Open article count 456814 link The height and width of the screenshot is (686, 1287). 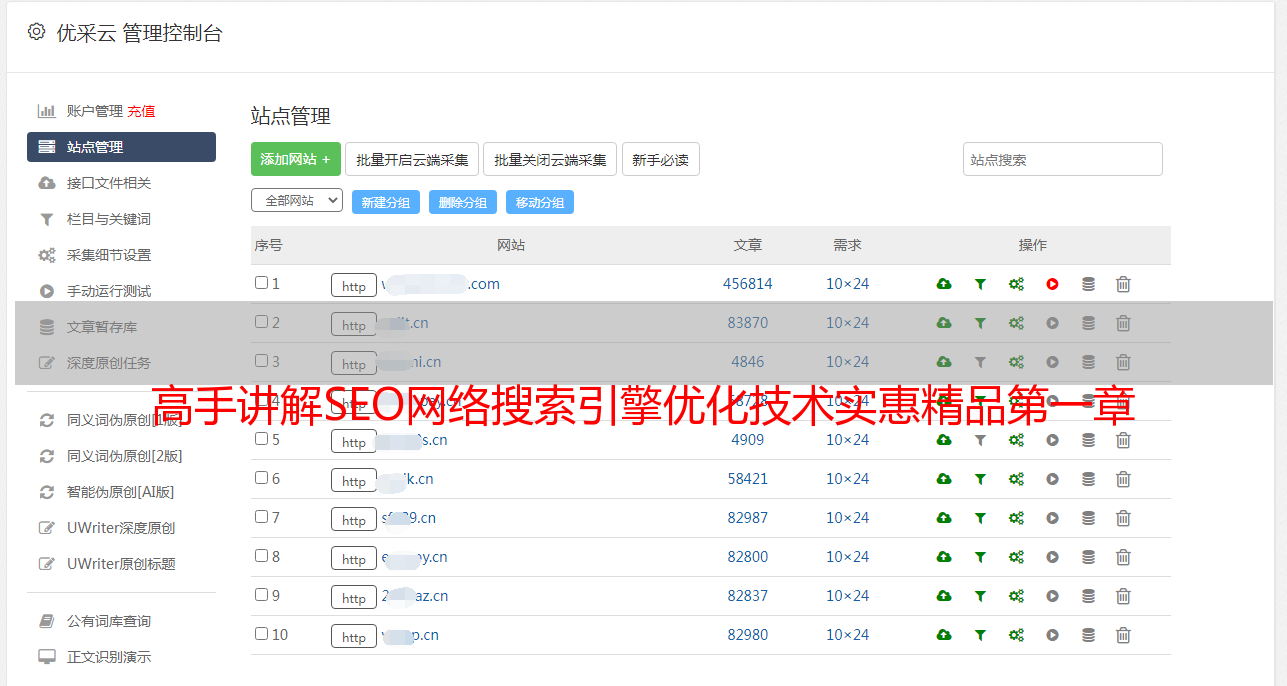[748, 284]
